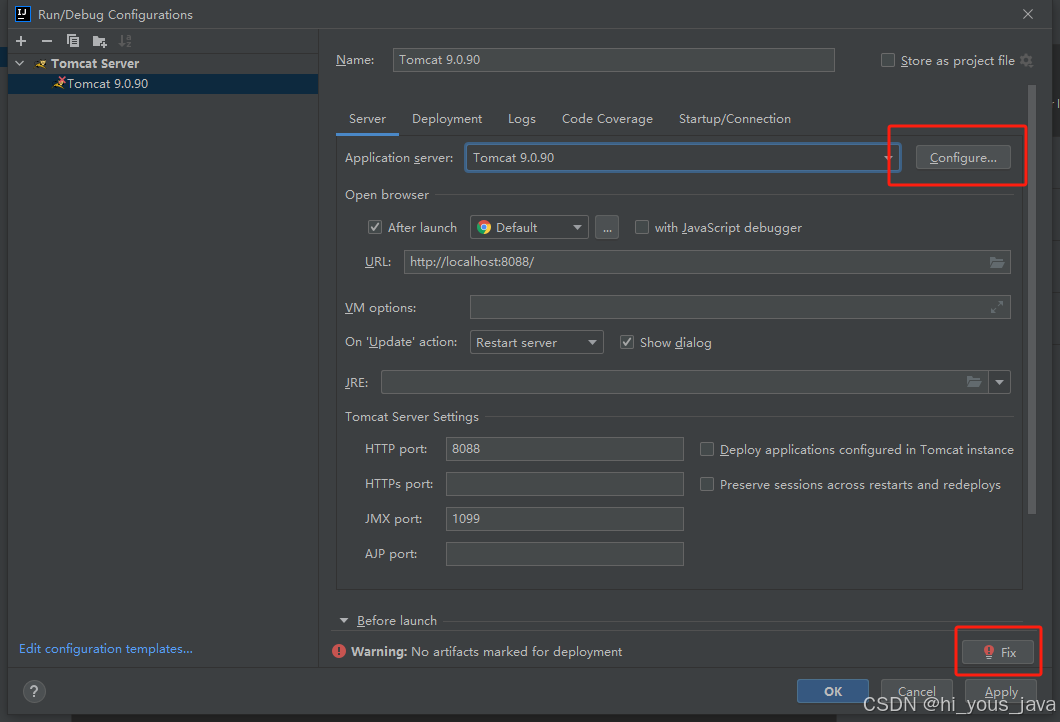Click the Name input field
The width and height of the screenshot is (1060, 722).
613,60
